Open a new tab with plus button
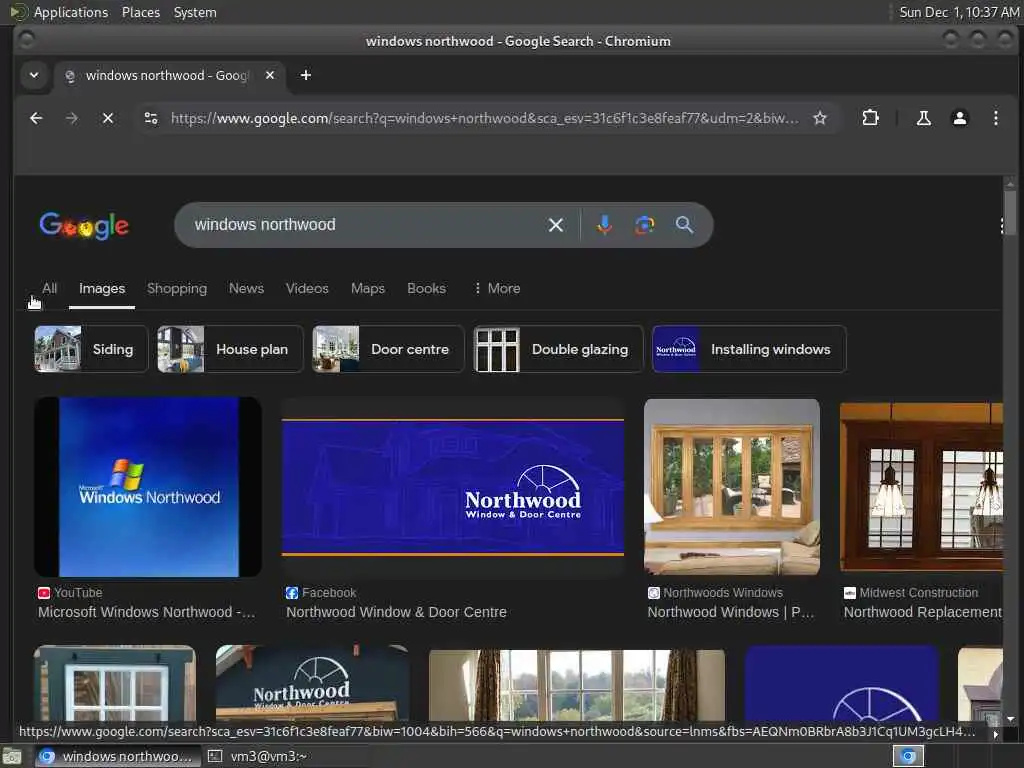1024x768 pixels. (x=306, y=75)
